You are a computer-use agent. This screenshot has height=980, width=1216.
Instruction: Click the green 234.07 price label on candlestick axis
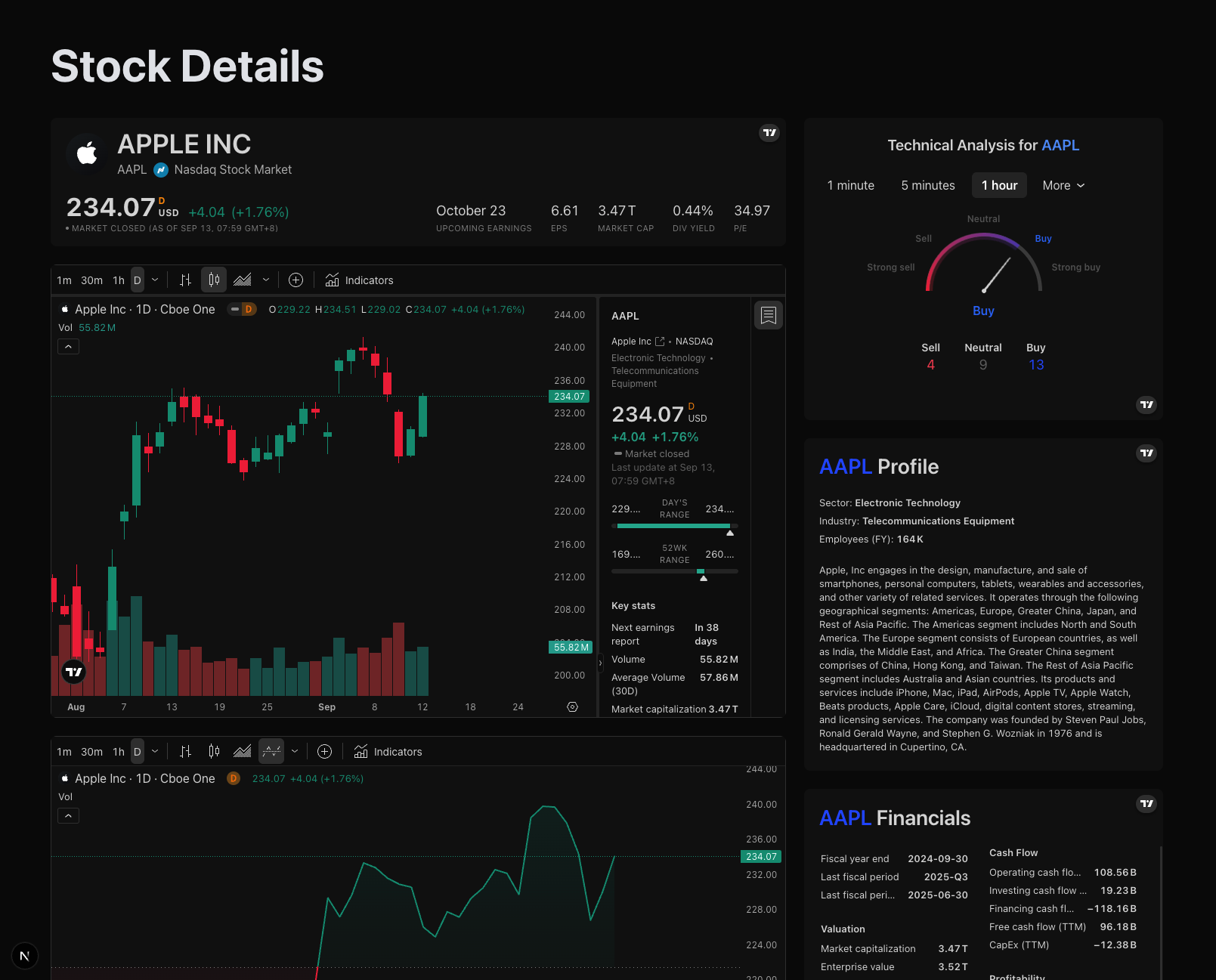click(569, 397)
